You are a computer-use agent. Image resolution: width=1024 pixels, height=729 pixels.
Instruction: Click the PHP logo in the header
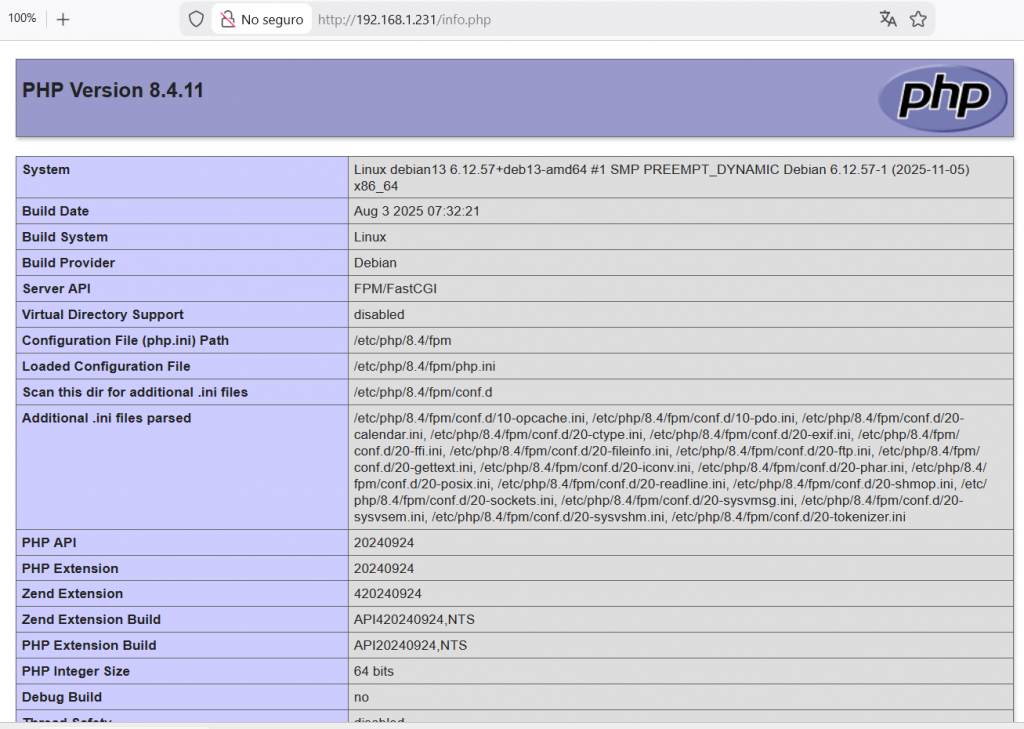click(943, 97)
